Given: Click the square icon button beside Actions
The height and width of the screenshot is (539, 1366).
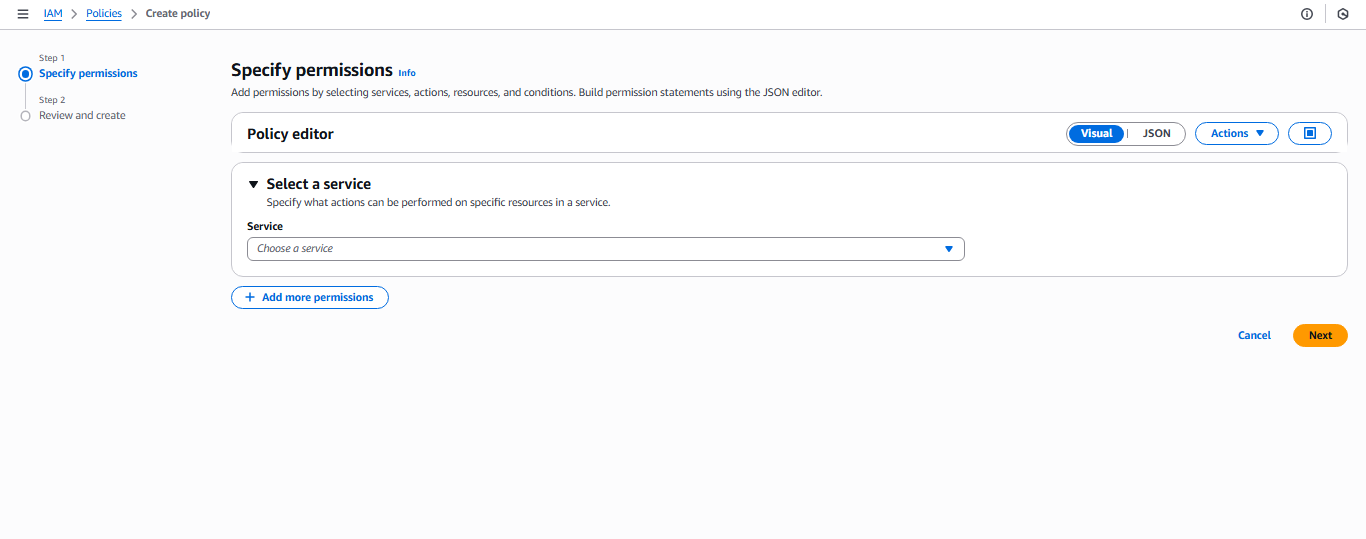Looking at the screenshot, I should tap(1310, 133).
